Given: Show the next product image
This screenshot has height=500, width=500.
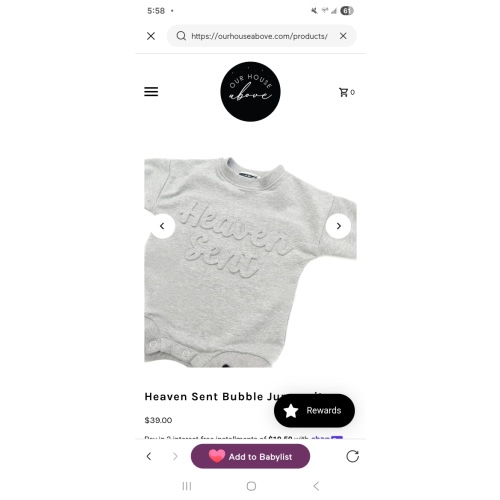Looking at the screenshot, I should pyautogui.click(x=338, y=226).
